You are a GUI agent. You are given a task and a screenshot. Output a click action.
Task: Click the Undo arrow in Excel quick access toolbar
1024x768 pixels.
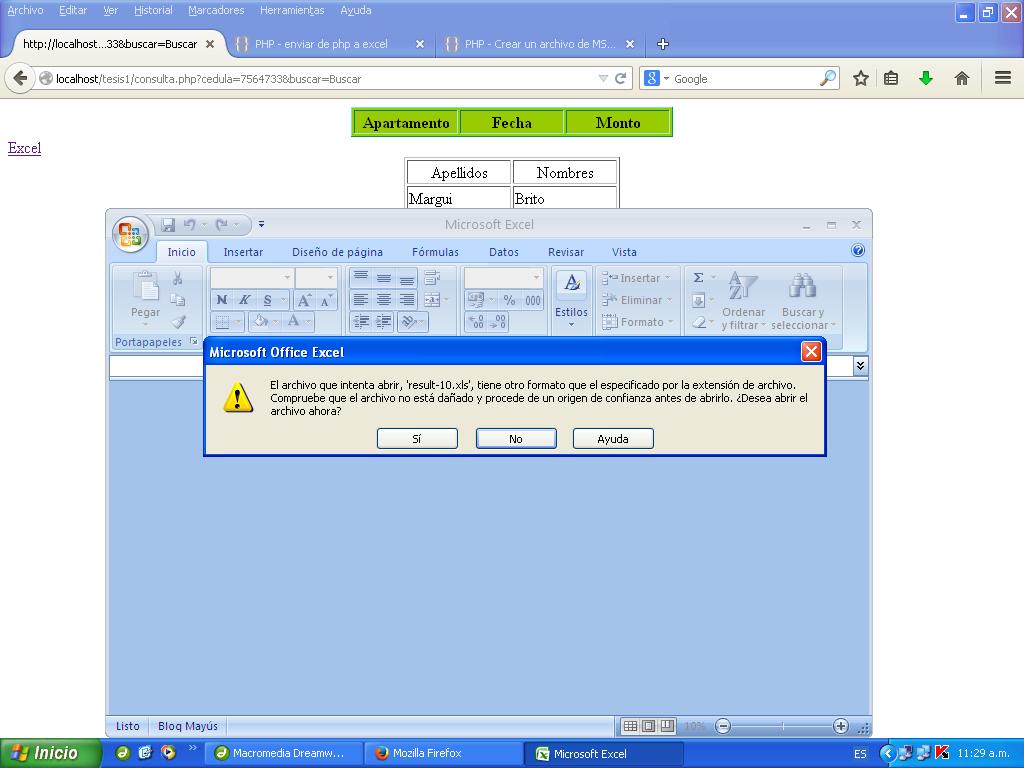189,225
